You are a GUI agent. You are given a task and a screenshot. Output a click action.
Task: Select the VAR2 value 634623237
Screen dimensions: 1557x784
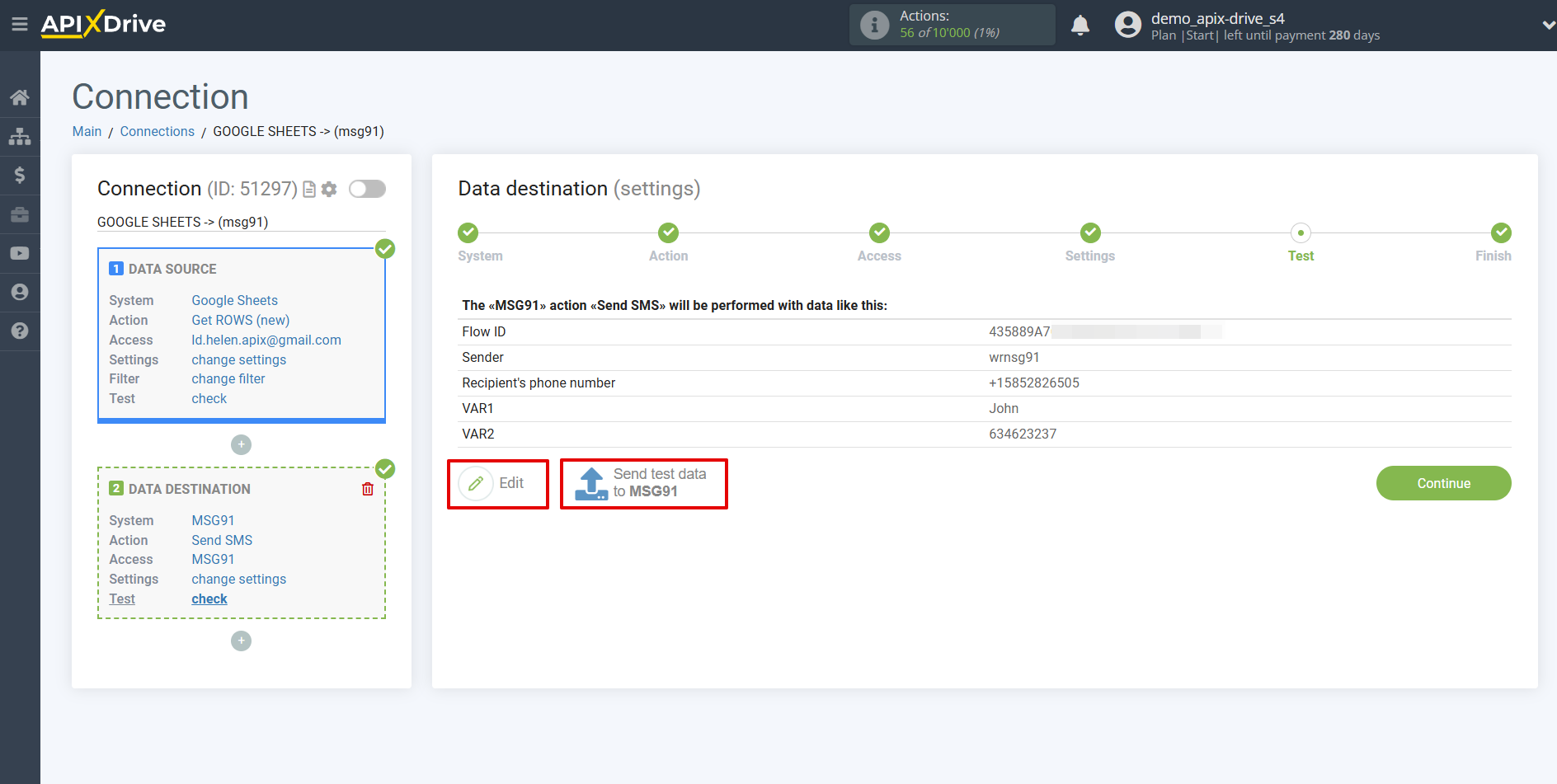[x=1023, y=434]
